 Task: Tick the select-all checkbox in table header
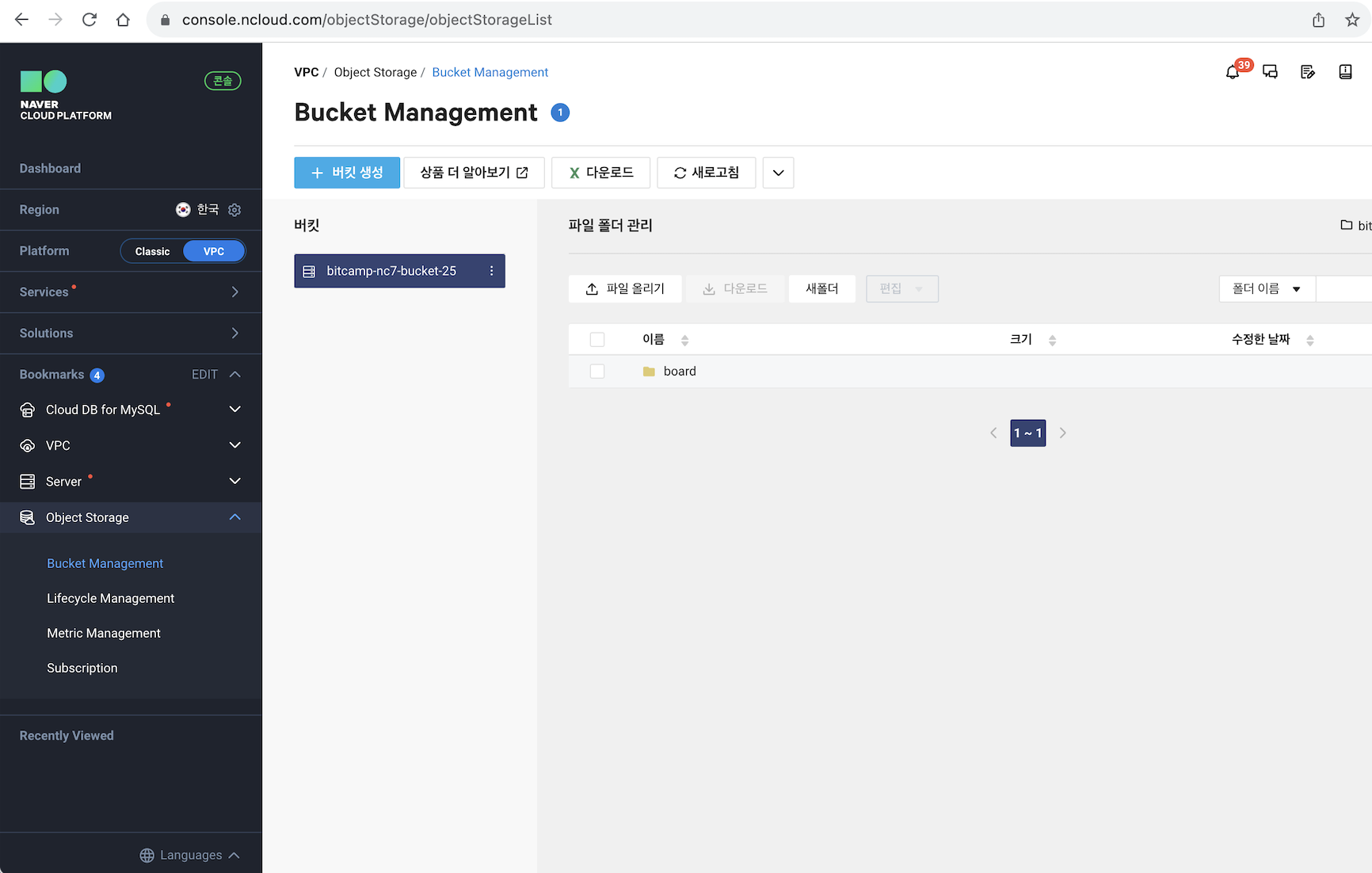point(597,340)
